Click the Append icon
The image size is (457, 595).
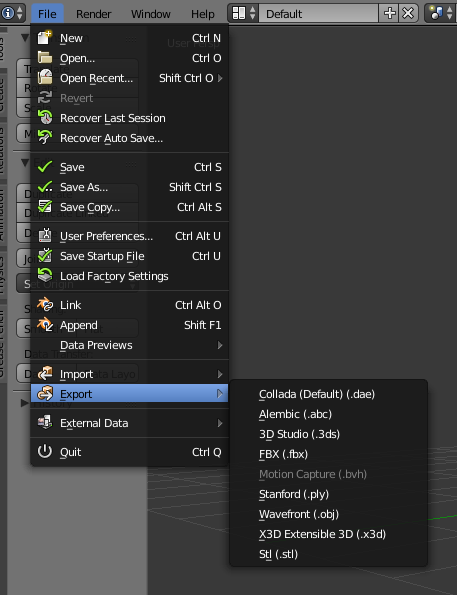click(x=45, y=324)
